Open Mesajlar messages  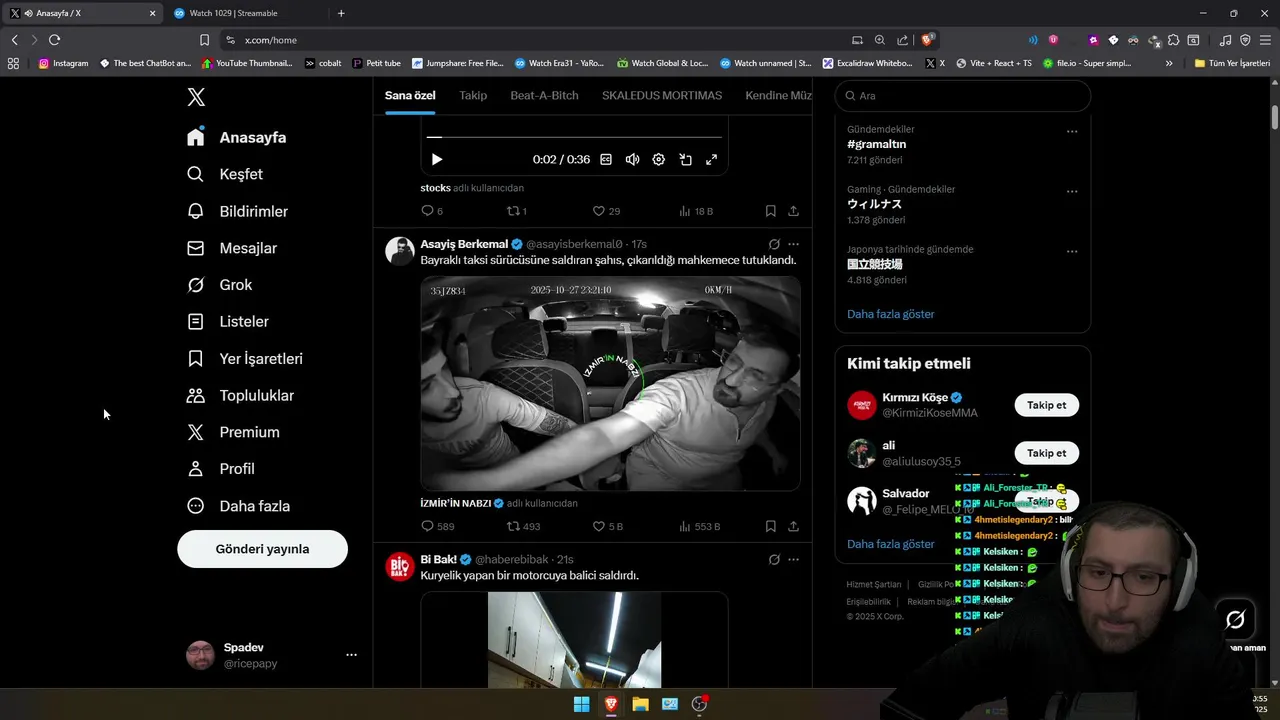pos(232,248)
